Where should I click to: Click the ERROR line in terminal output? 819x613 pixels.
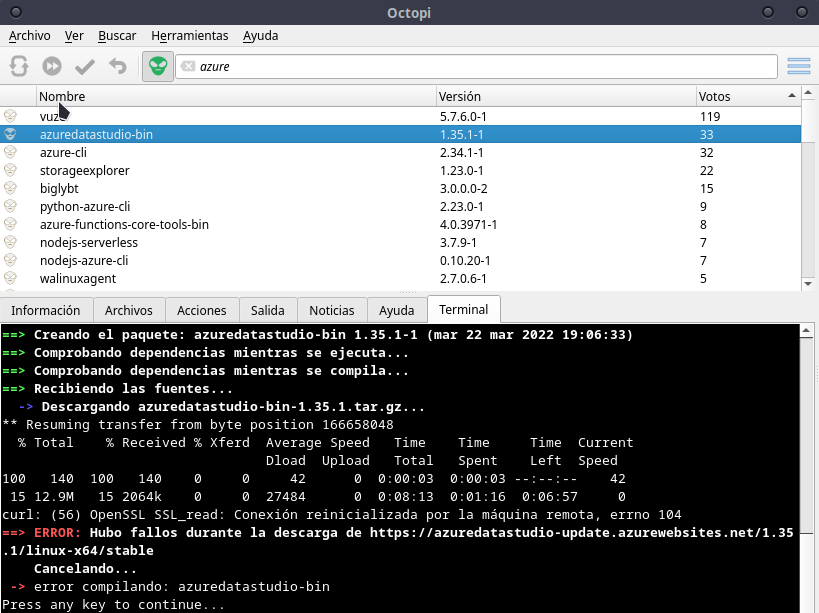coord(397,541)
